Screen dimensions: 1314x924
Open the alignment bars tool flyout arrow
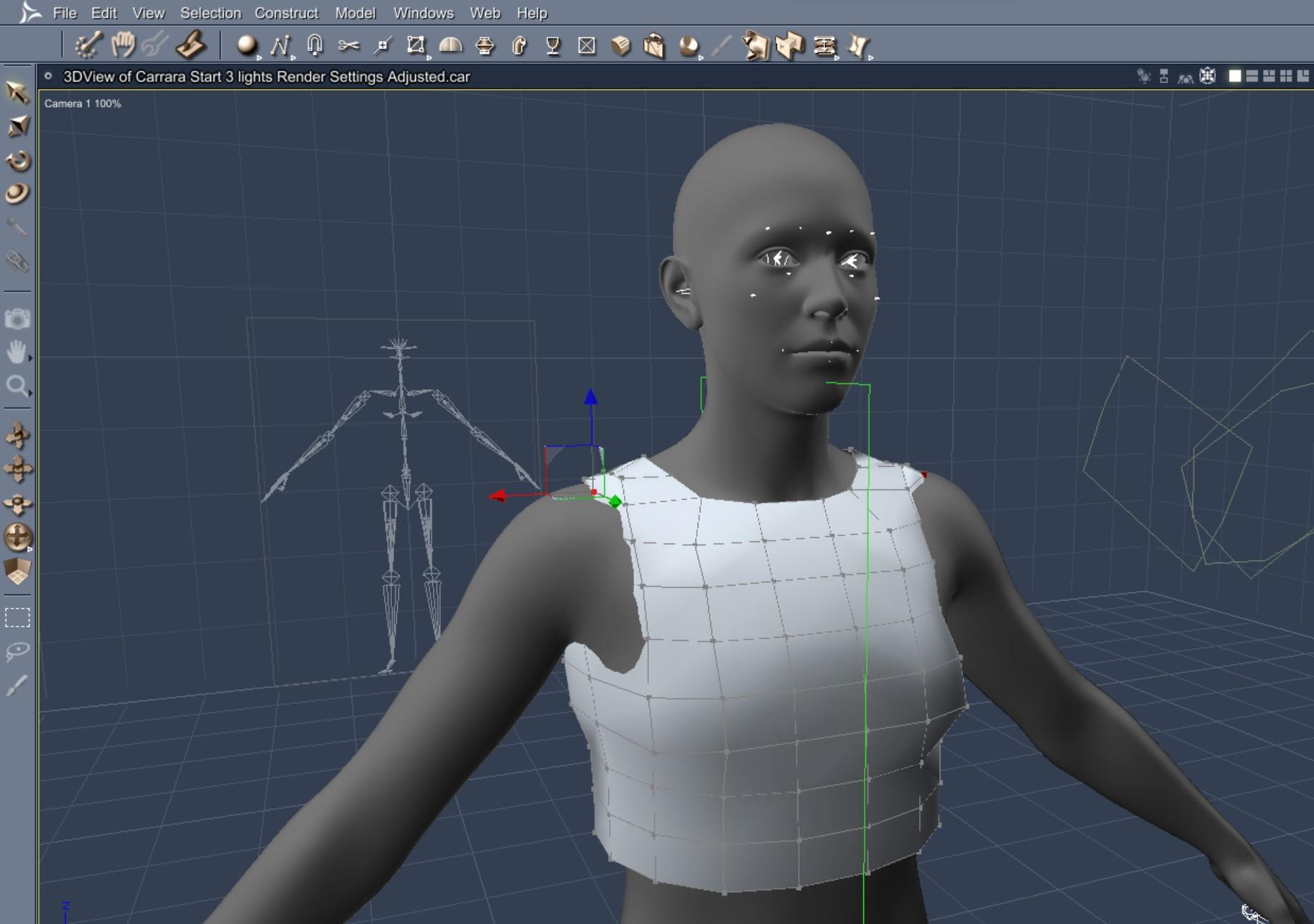pyautogui.click(x=837, y=58)
